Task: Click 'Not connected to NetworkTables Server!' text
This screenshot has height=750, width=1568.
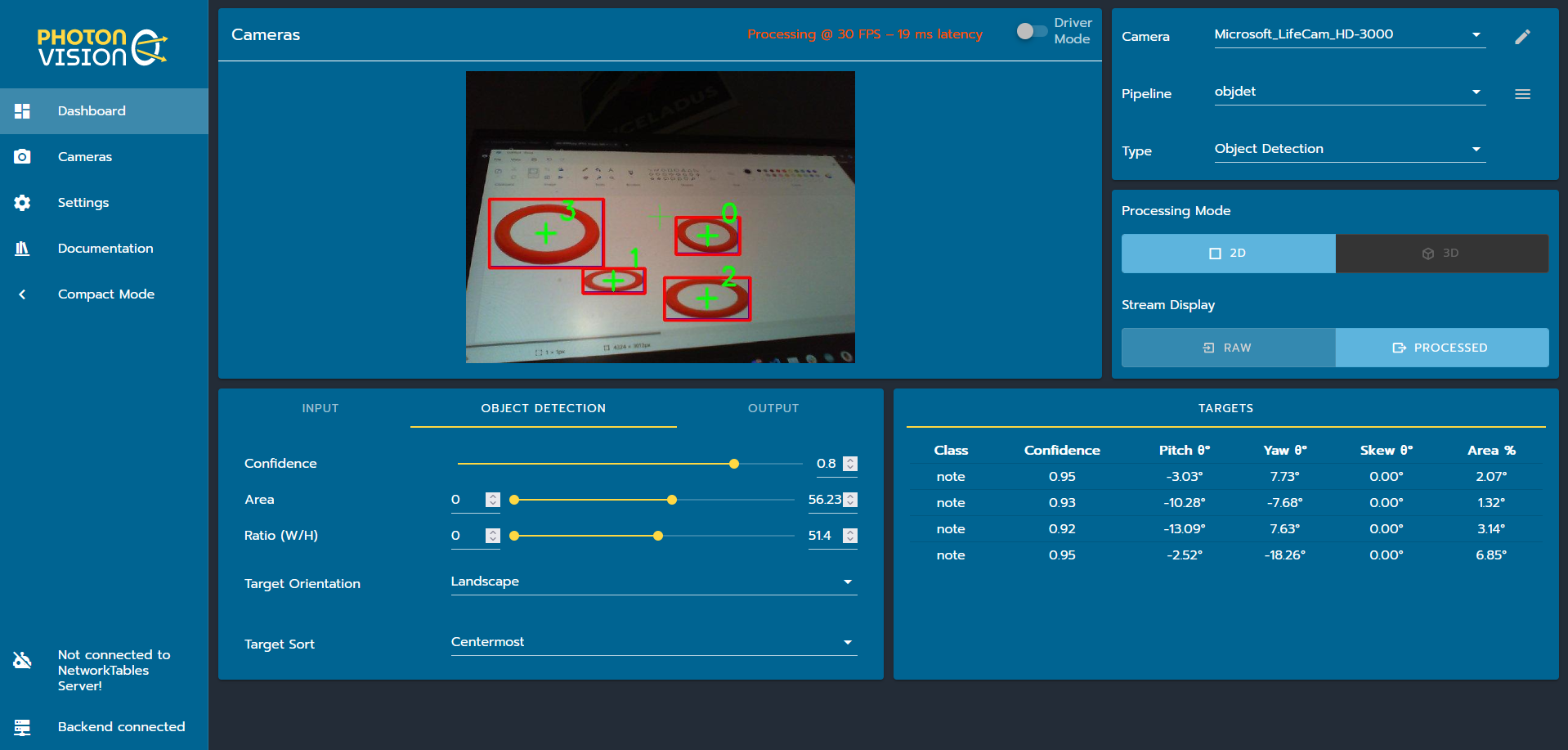Action: tap(114, 671)
